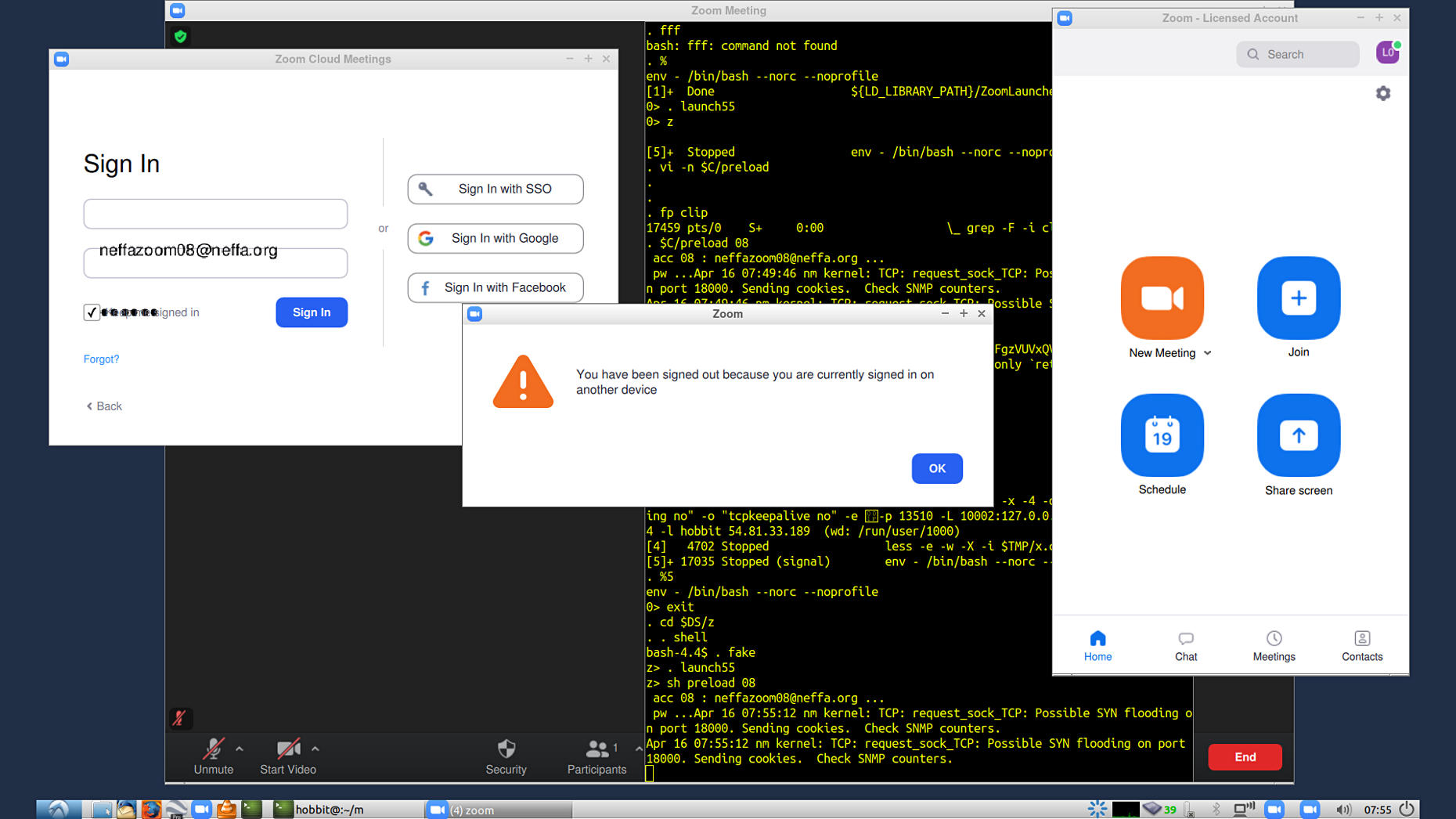Expand the New Meeting dropdown arrow
1456x819 pixels.
coord(1207,353)
